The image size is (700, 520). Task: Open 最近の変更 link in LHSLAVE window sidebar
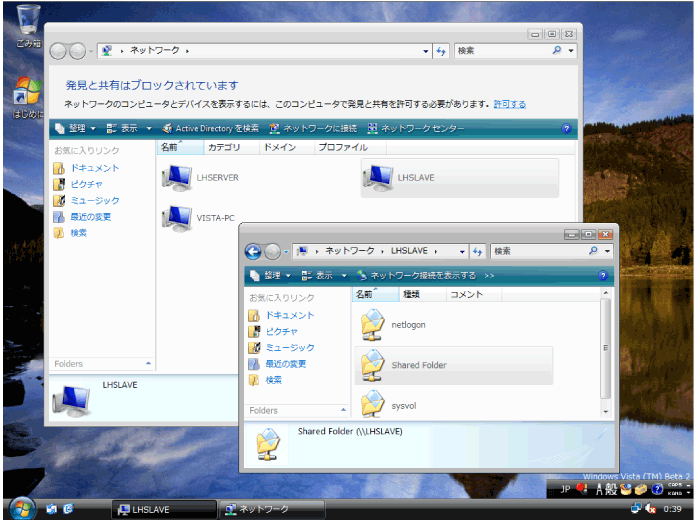(286, 364)
